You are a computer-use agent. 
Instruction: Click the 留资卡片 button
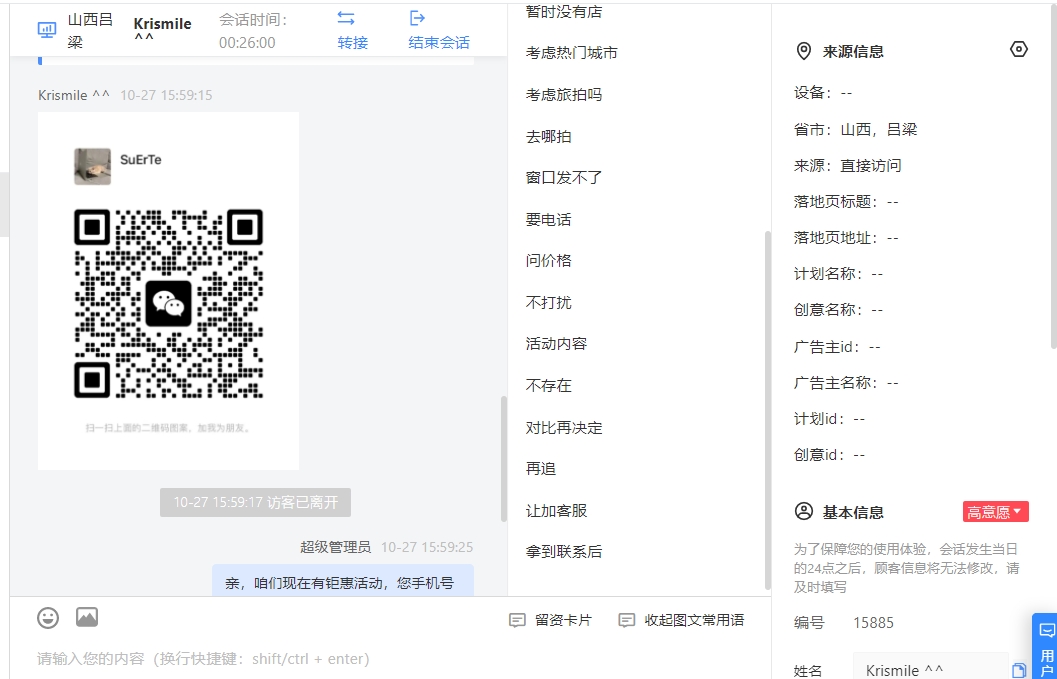point(551,620)
